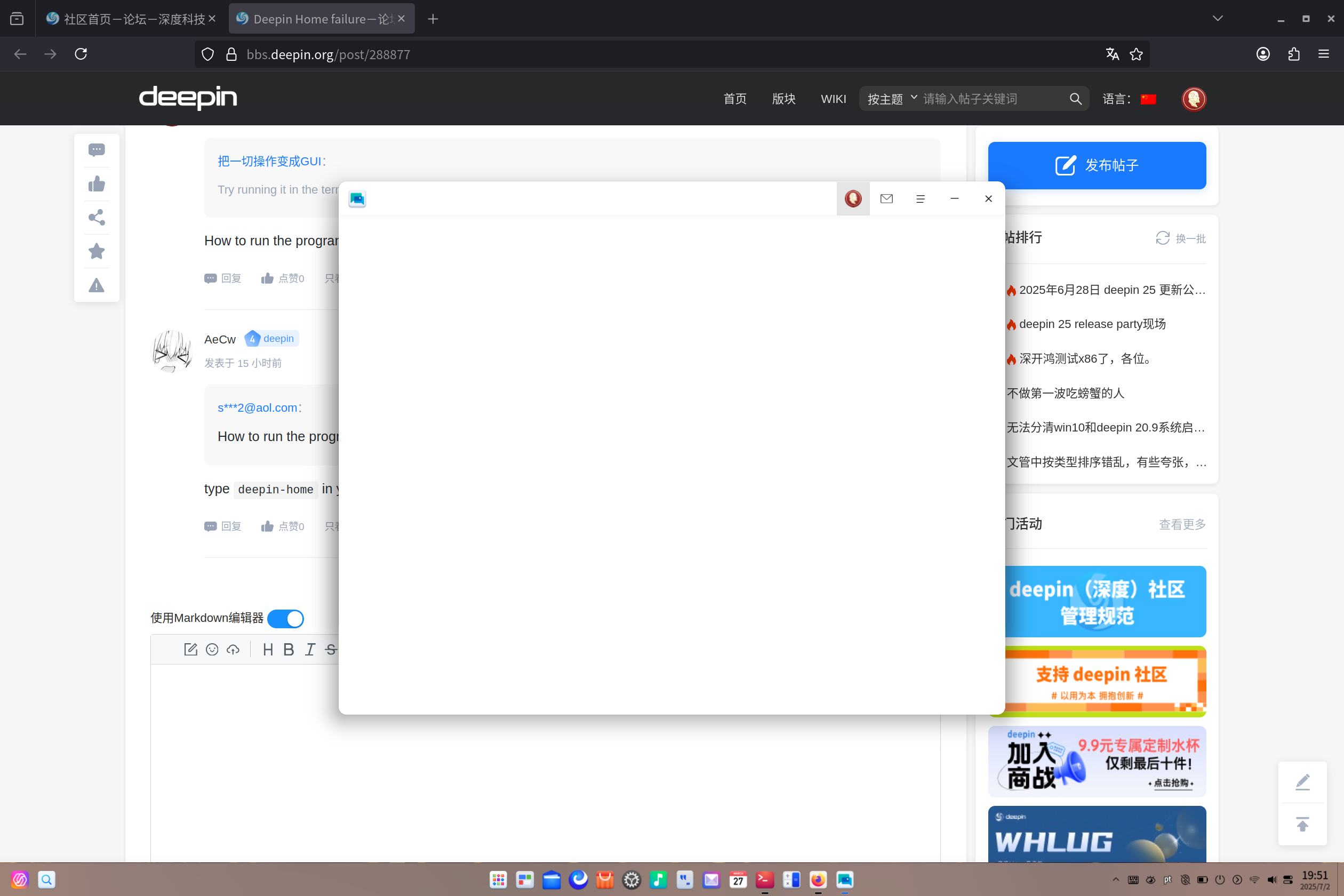Click the forum search magnifier icon
This screenshot has height=896, width=1344.
click(x=1075, y=99)
